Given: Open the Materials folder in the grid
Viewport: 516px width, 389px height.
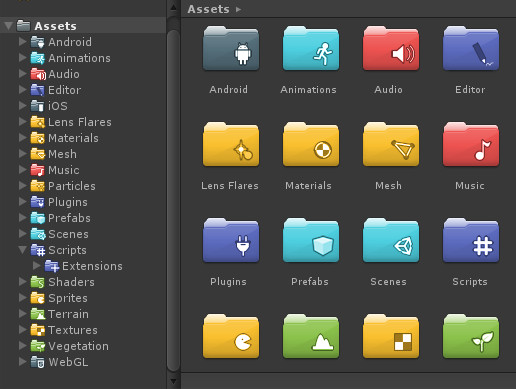Looking at the screenshot, I should (311, 145).
